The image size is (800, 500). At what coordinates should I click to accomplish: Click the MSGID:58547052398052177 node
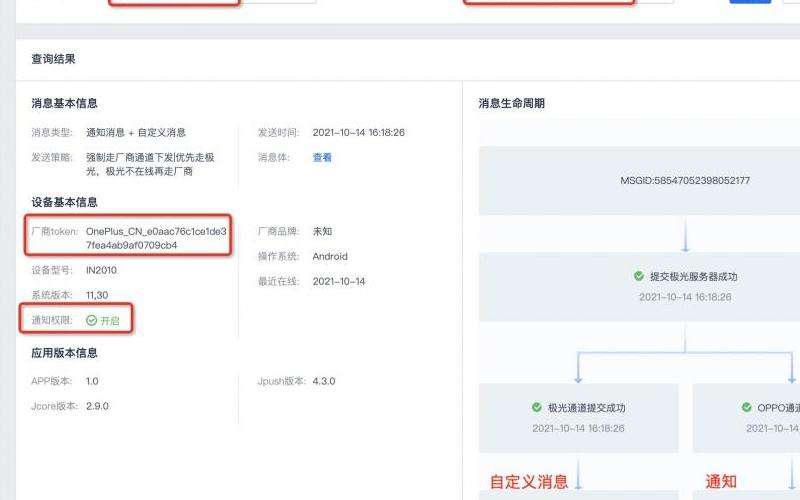coord(685,181)
